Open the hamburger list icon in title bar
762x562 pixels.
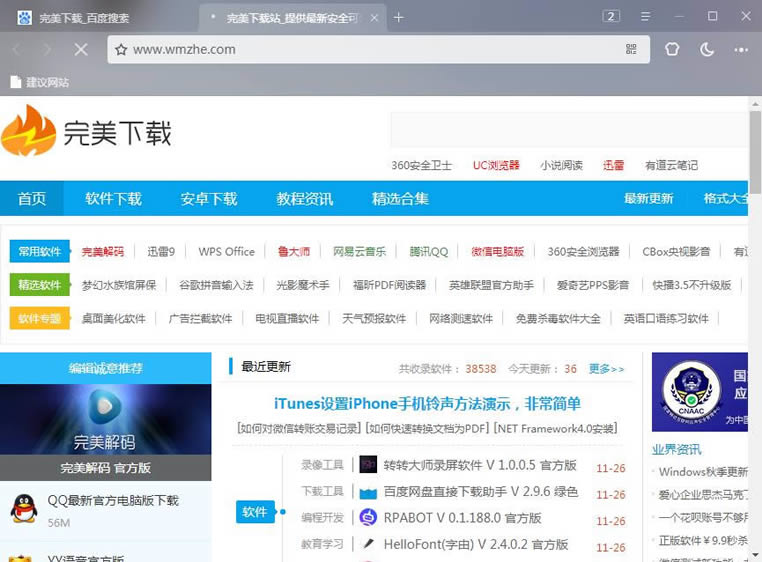click(645, 17)
